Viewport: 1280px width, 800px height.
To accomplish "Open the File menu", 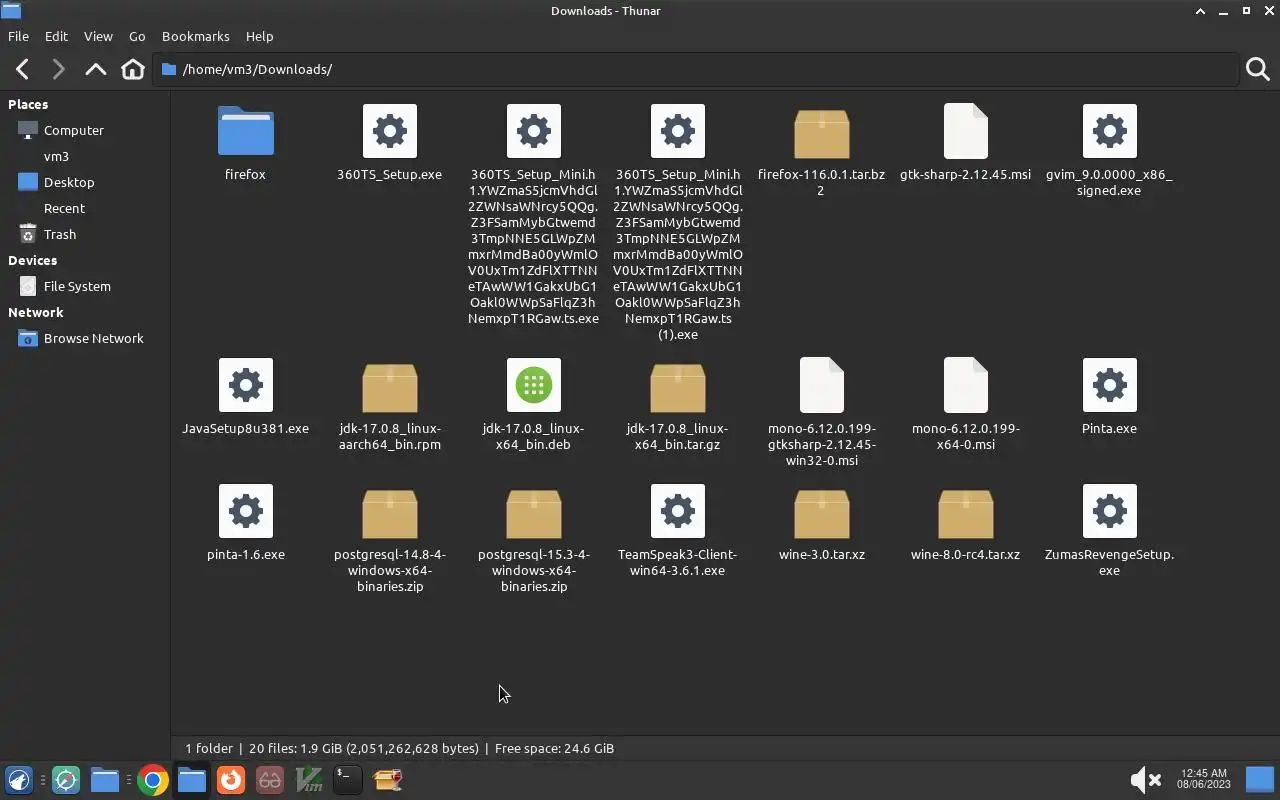I will click(18, 36).
